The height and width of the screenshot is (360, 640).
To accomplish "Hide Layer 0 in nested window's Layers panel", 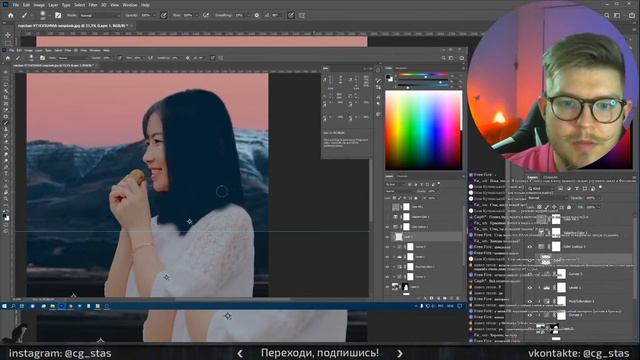I will pos(387,286).
